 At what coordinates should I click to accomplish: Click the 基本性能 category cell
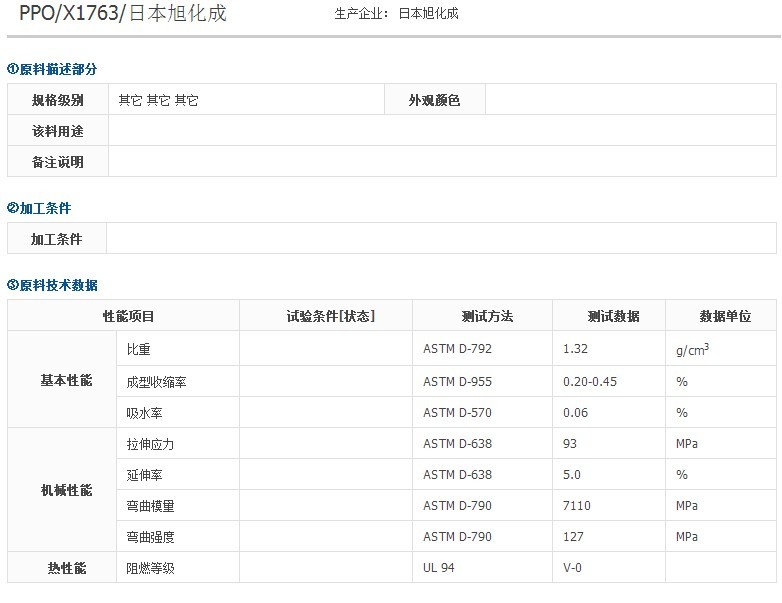pos(62,379)
